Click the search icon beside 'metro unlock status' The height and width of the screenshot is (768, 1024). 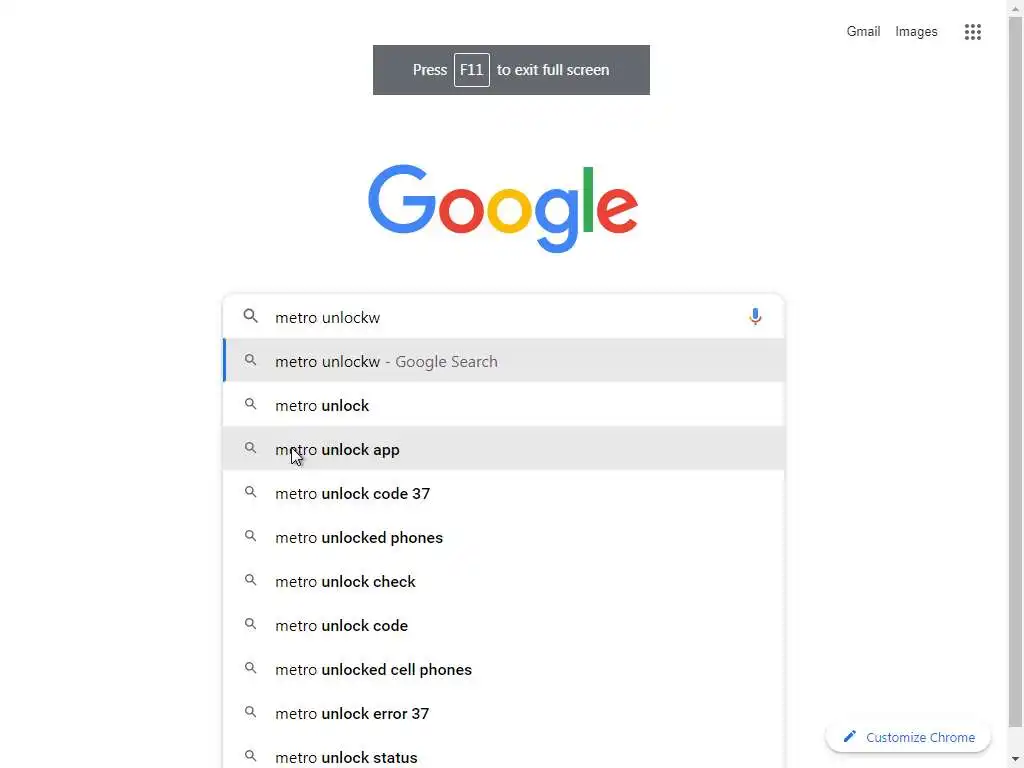point(251,756)
